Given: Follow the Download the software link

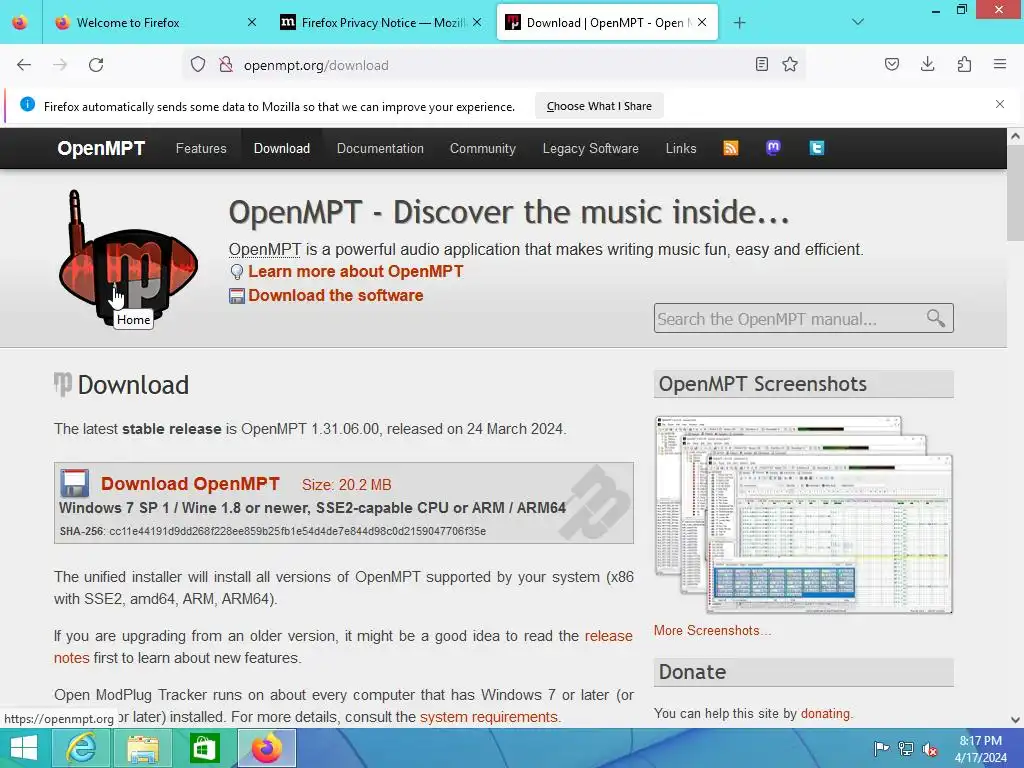Looking at the screenshot, I should click(336, 295).
